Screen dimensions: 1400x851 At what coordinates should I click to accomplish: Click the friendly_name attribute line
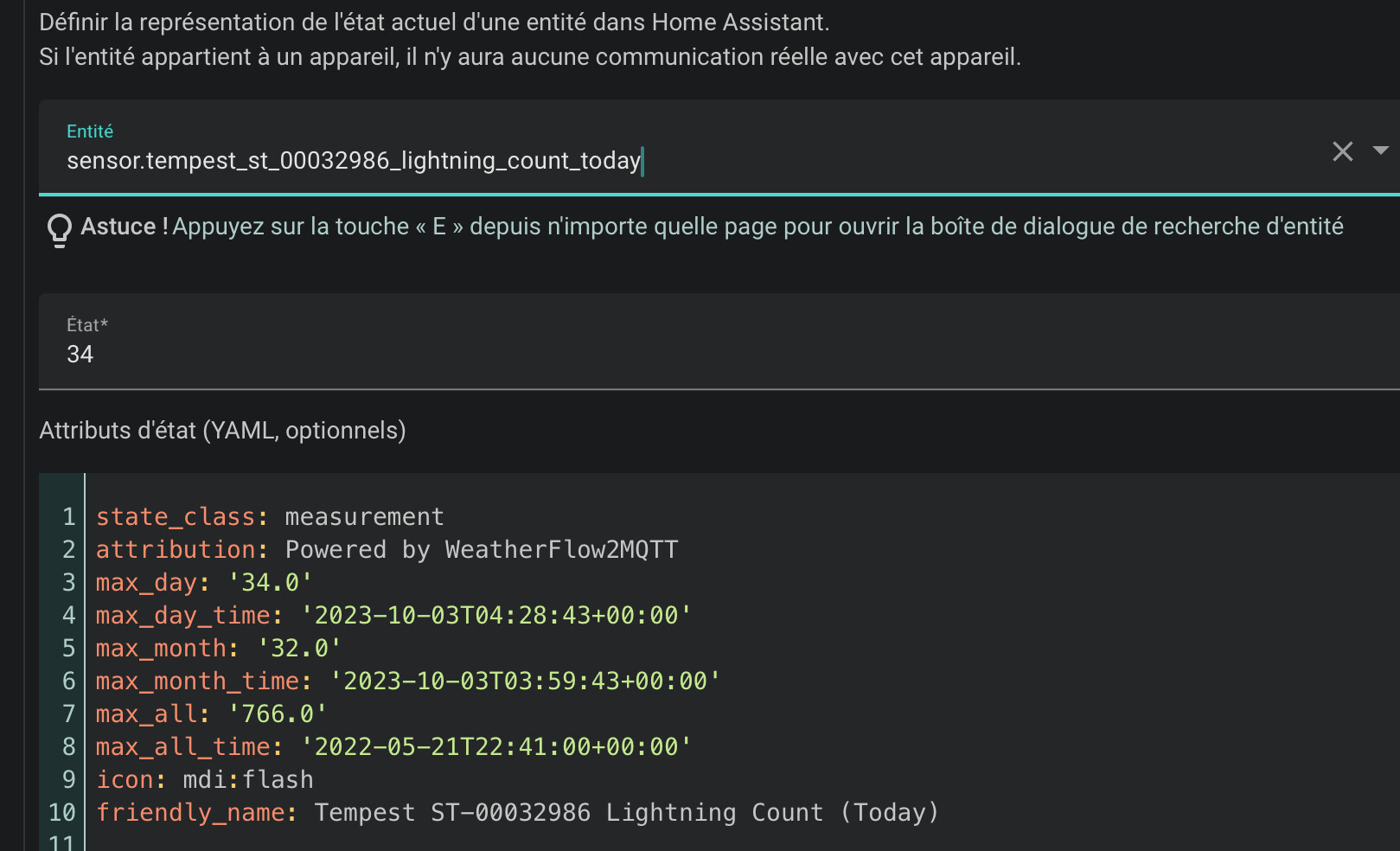pyautogui.click(x=517, y=812)
